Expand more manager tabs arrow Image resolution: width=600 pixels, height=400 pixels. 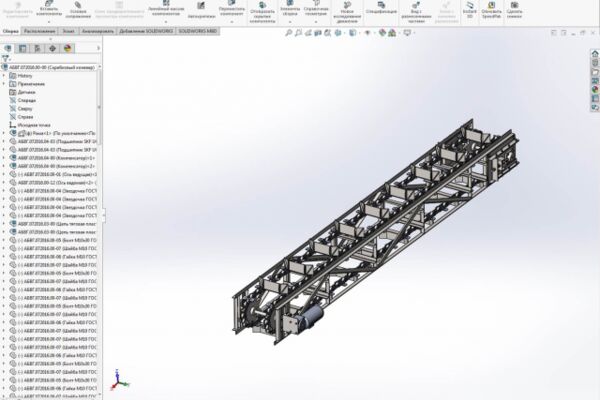pyautogui.click(x=98, y=48)
